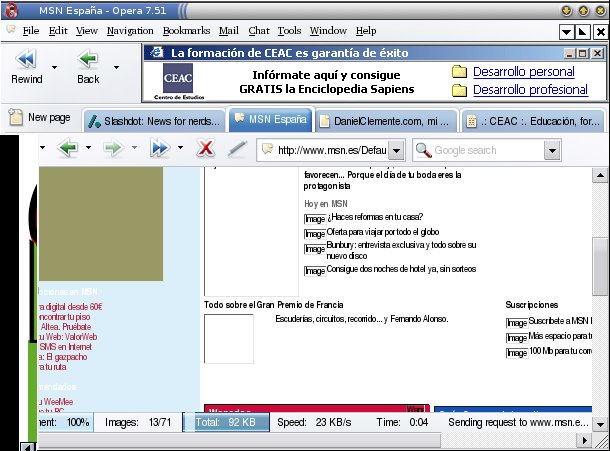
Task: Click the address field with msn.es URL
Action: click(x=331, y=150)
